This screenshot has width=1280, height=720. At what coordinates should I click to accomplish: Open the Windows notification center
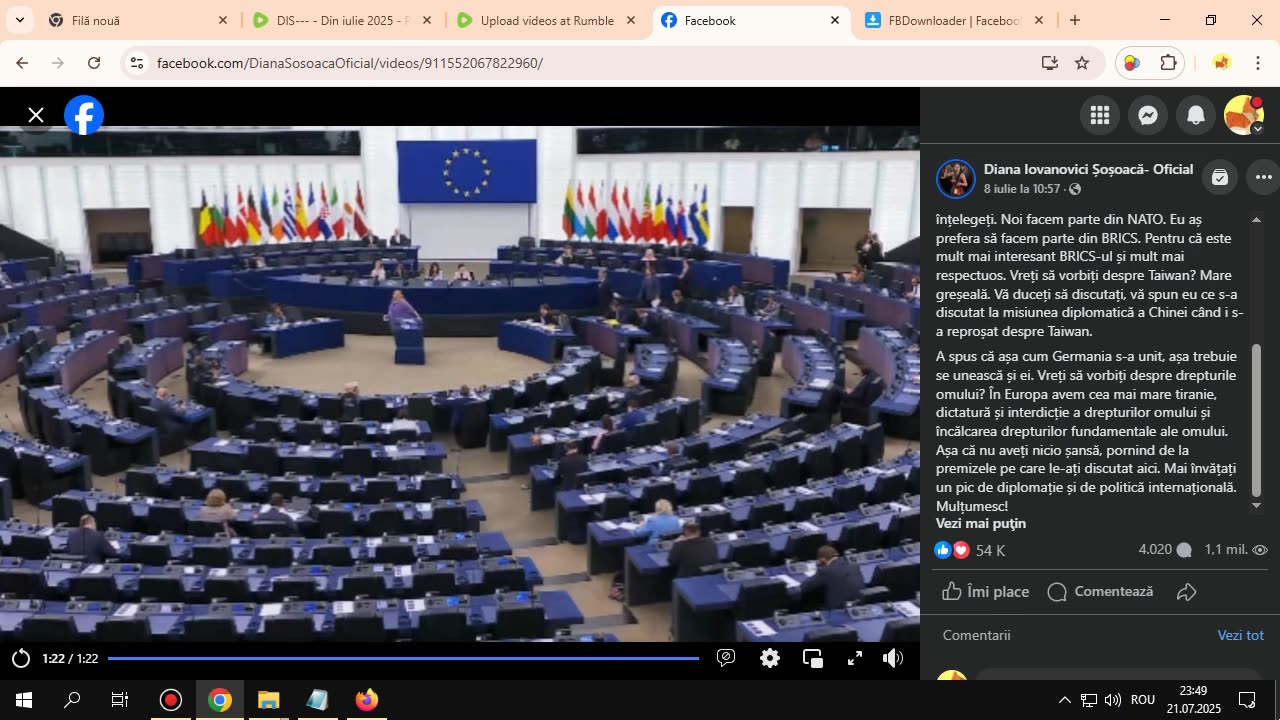tap(1247, 700)
